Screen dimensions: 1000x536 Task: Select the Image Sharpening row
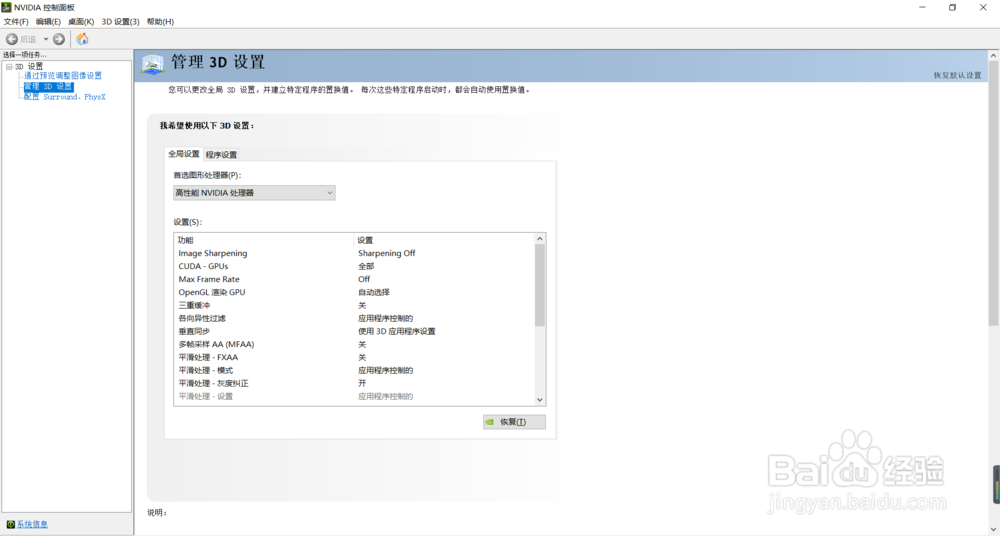click(355, 253)
